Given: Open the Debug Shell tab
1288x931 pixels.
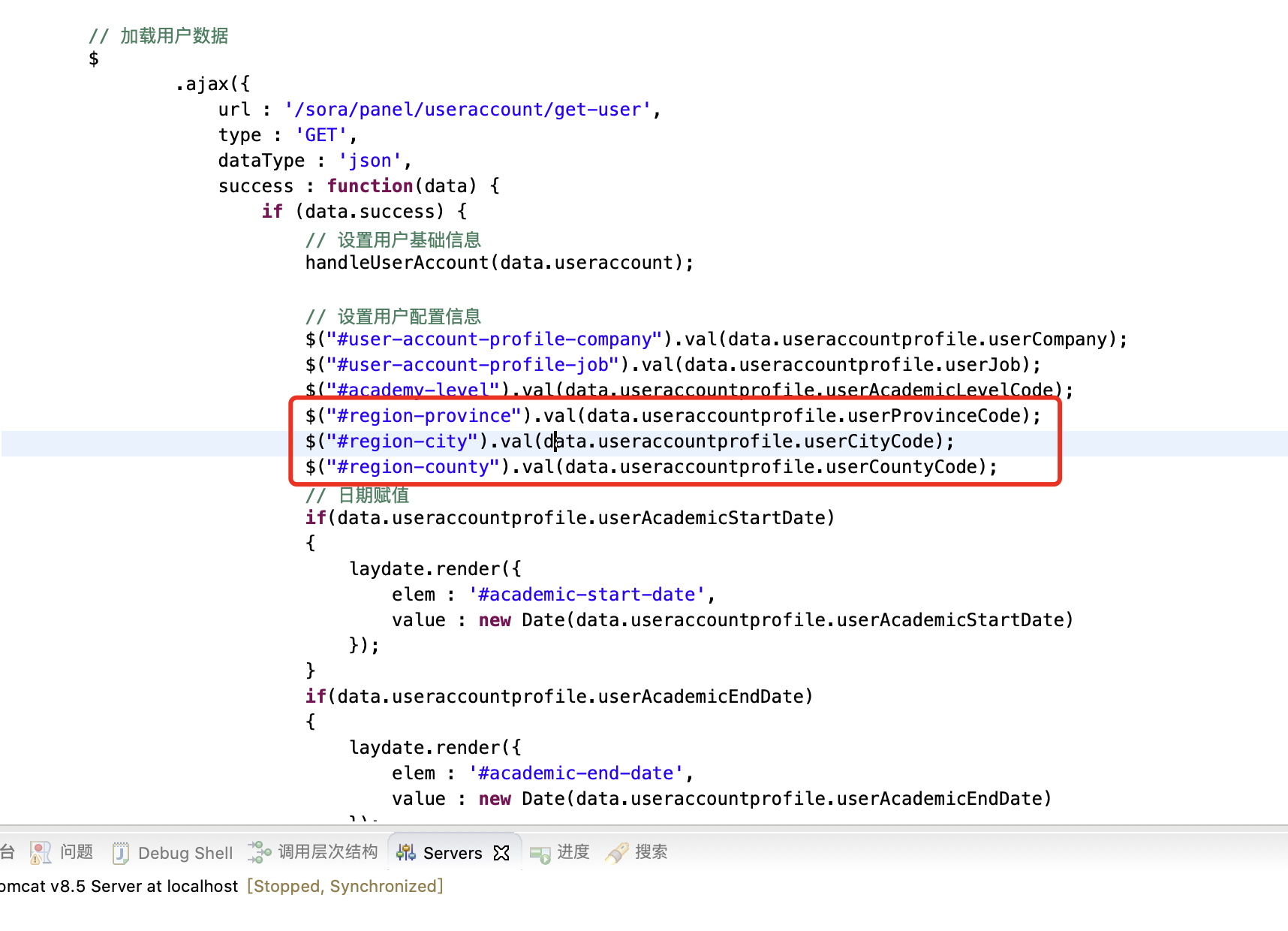Looking at the screenshot, I should click(185, 853).
